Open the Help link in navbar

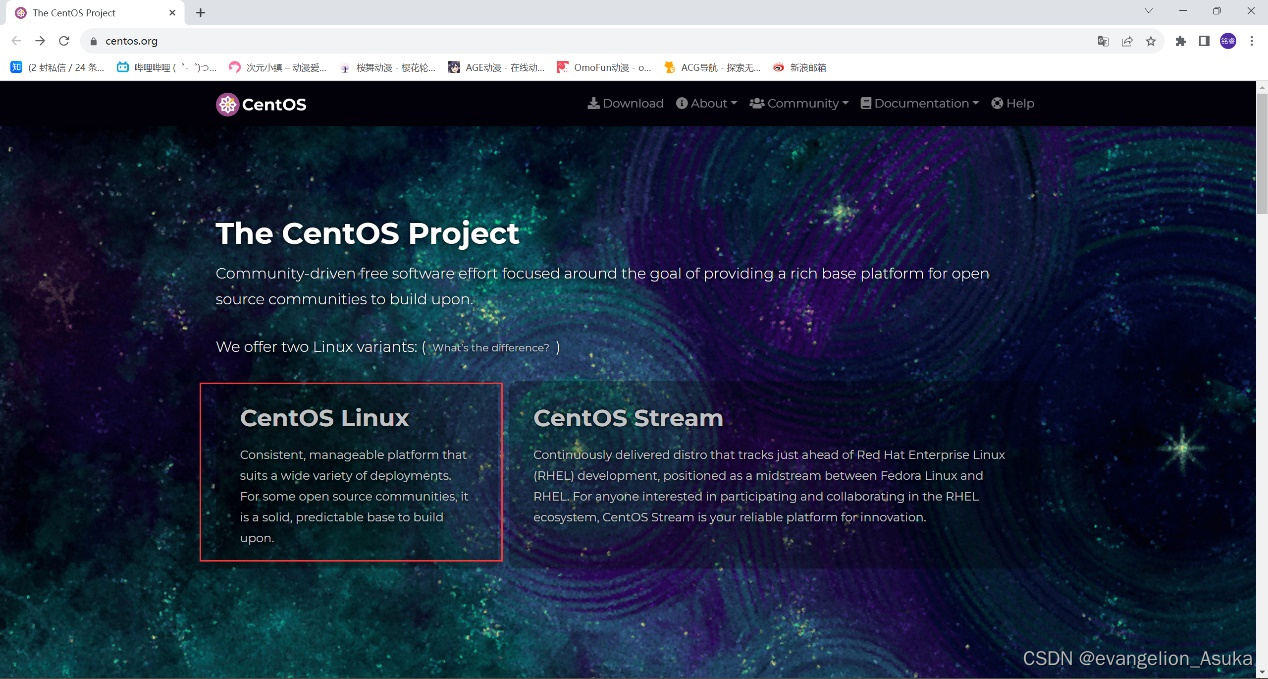[x=1012, y=103]
